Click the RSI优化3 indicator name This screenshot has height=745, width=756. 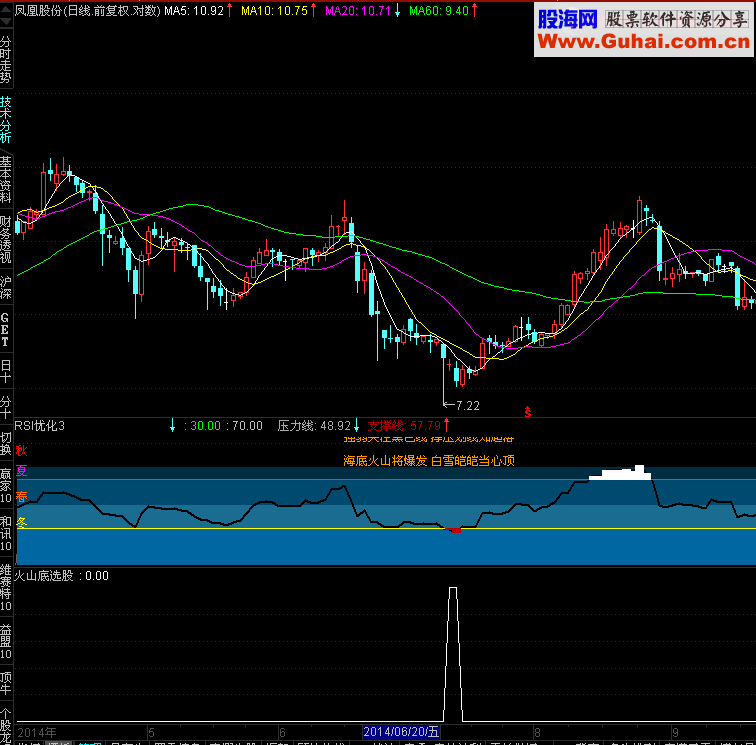(40, 426)
